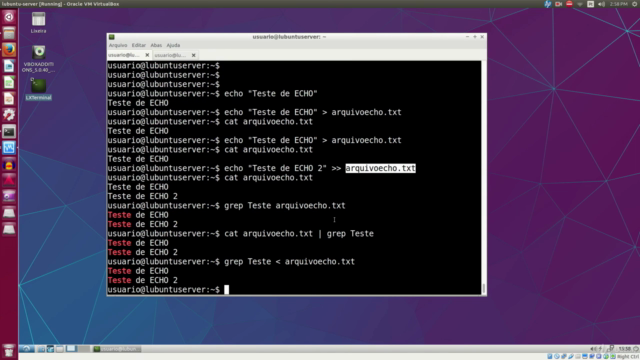
Task: Launch Firefox from the dock
Action: [9, 49]
